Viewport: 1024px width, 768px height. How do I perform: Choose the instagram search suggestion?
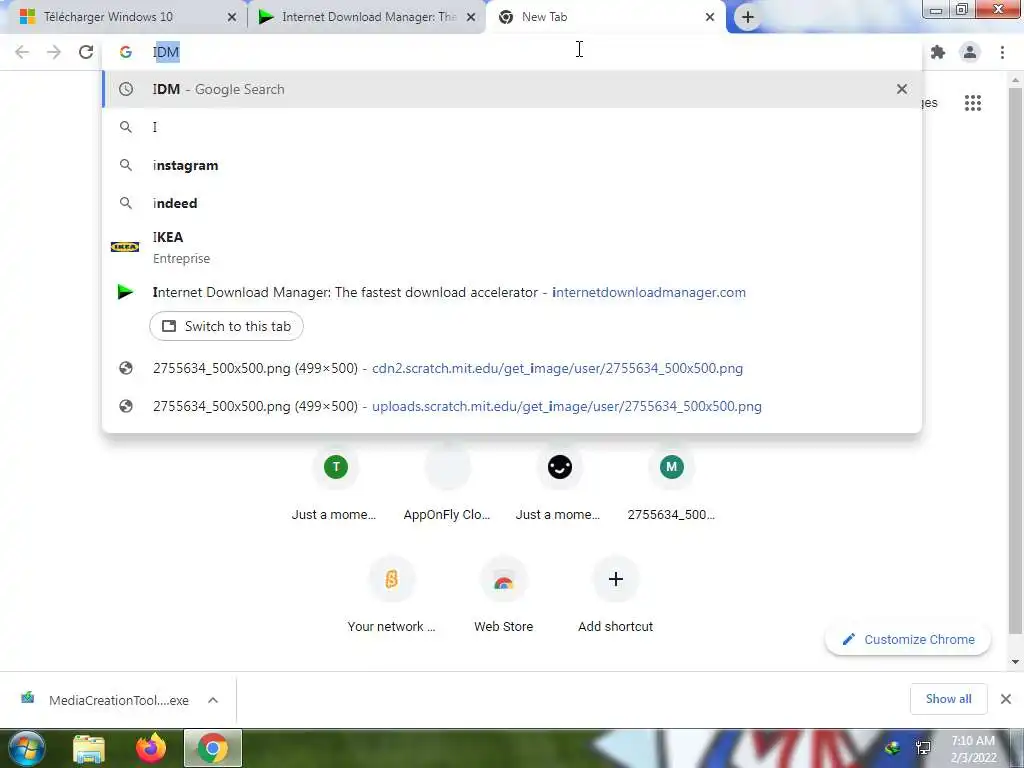point(511,165)
